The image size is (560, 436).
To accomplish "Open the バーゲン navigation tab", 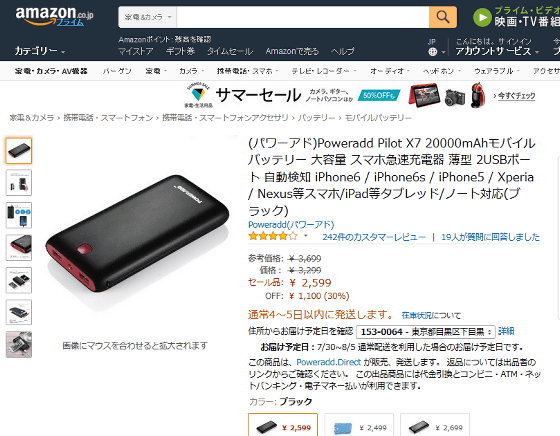I will click(x=117, y=71).
